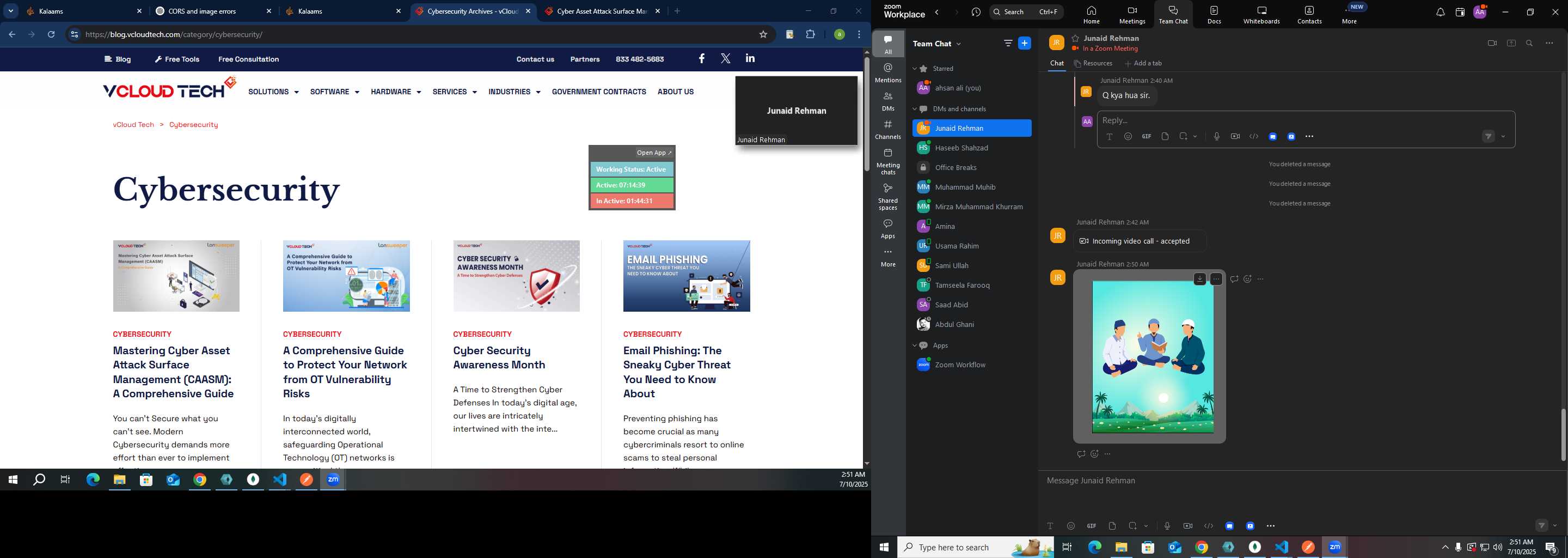Open GOVERNMENT CONTRACTS page
Viewport: 1568px width, 558px height.
click(x=598, y=92)
